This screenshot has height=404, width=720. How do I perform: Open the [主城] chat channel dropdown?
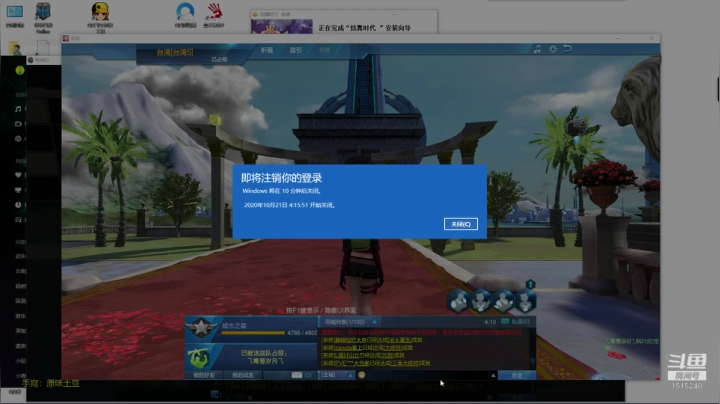tap(338, 375)
